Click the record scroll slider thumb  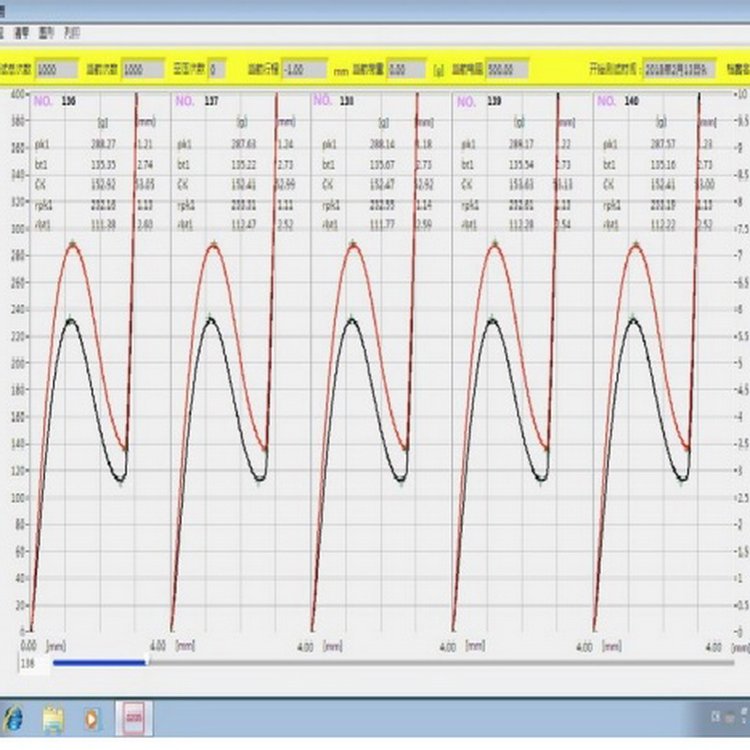[147, 662]
